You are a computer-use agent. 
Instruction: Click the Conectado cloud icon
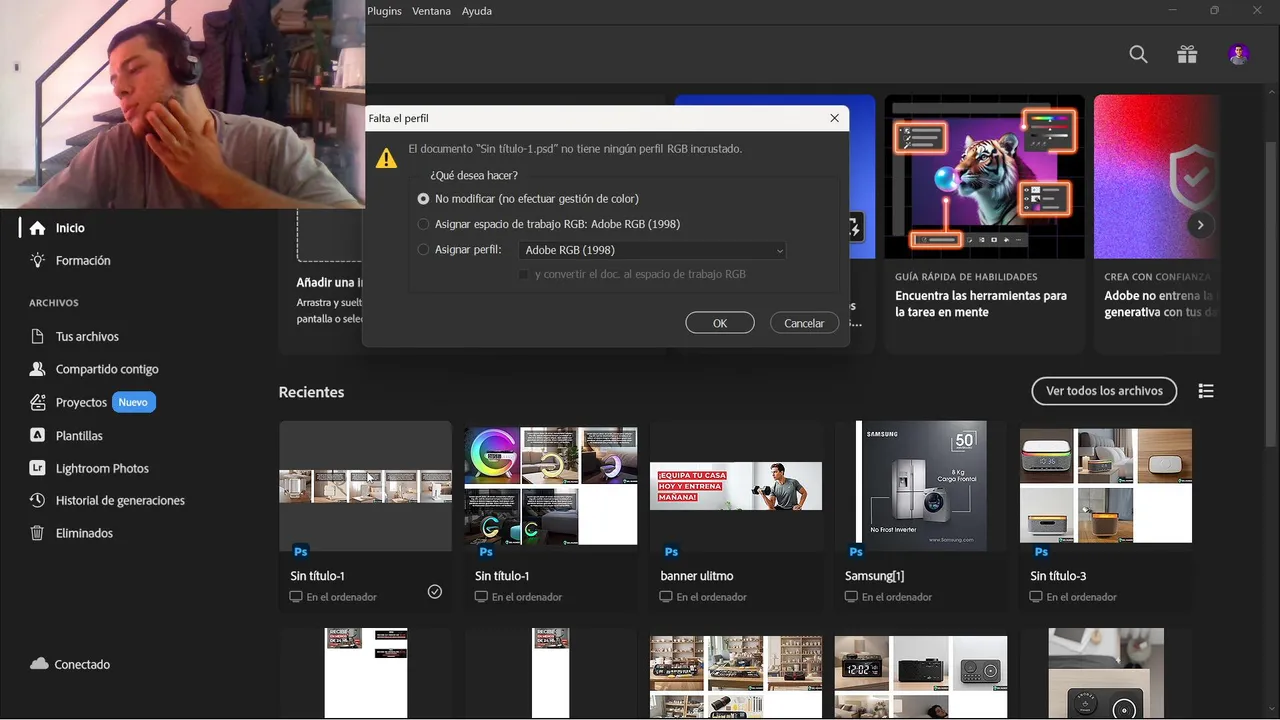pyautogui.click(x=39, y=664)
